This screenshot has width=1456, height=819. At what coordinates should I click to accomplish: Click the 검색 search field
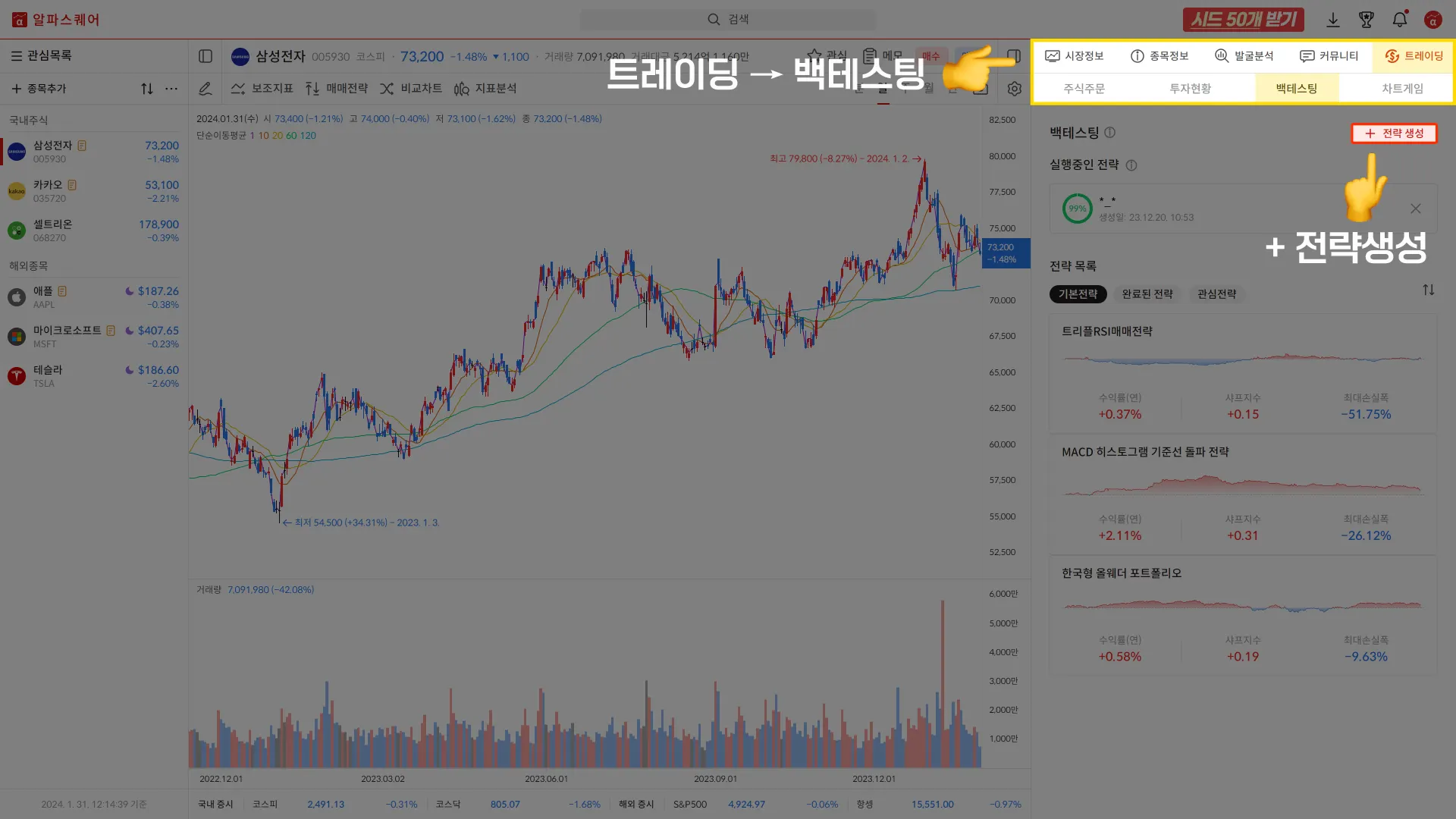click(728, 20)
